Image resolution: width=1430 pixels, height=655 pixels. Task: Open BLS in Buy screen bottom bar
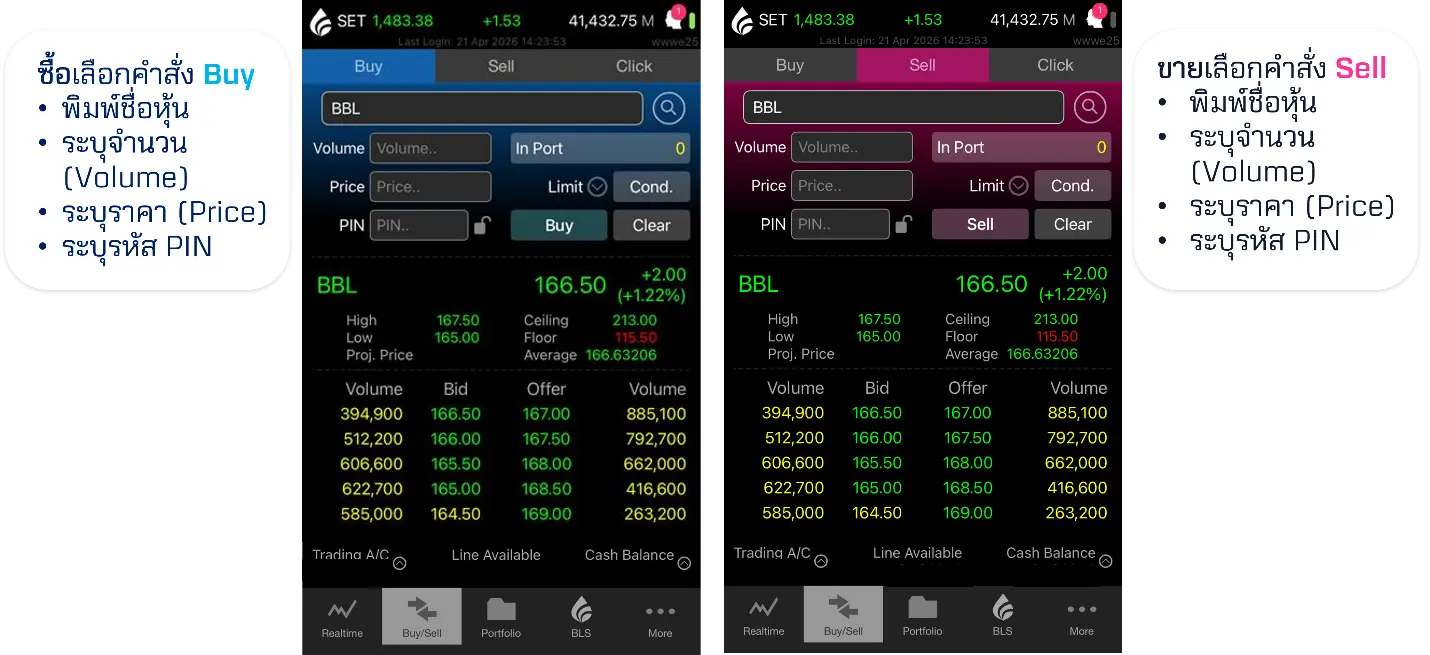coord(581,617)
